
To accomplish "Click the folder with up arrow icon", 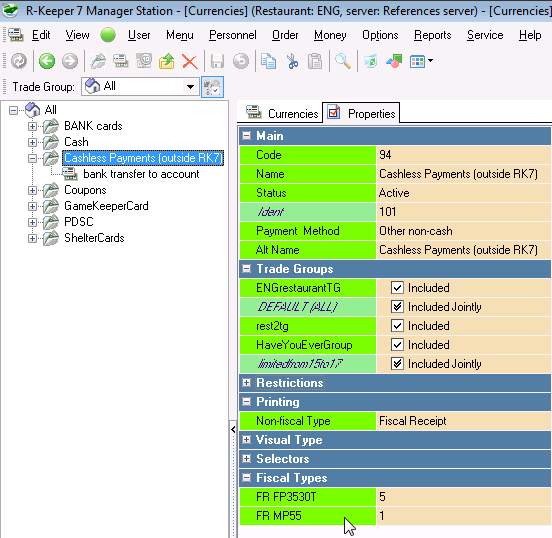I will coord(167,61).
